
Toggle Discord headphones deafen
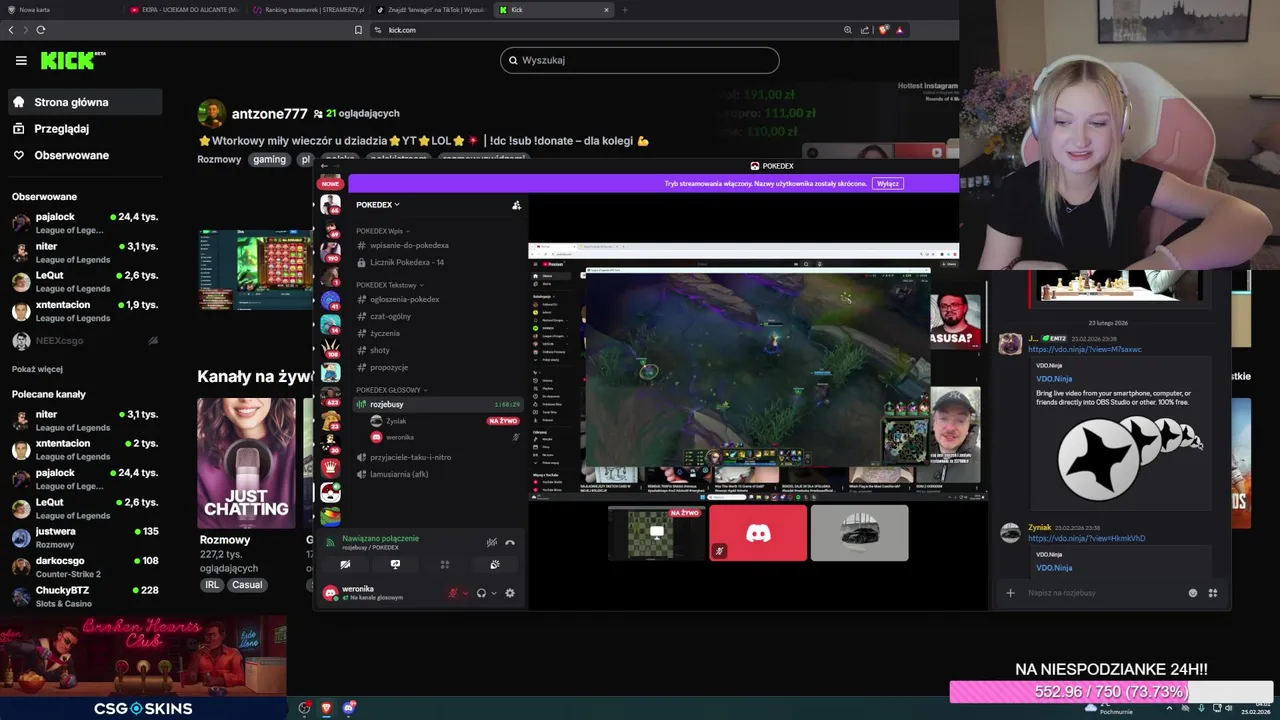(481, 593)
